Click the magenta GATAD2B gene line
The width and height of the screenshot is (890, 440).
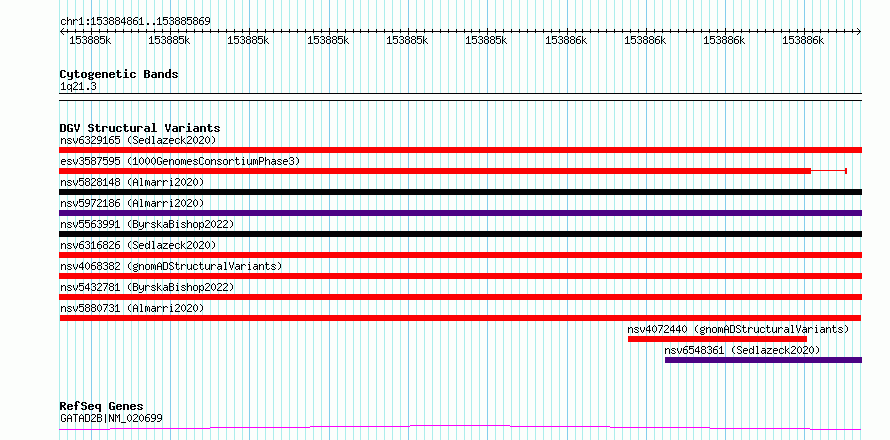coord(460,428)
